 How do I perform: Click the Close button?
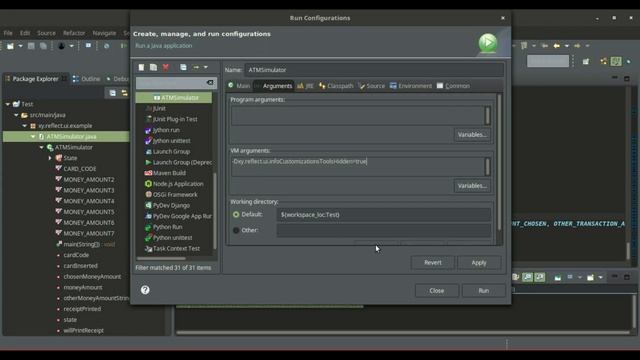click(x=437, y=291)
